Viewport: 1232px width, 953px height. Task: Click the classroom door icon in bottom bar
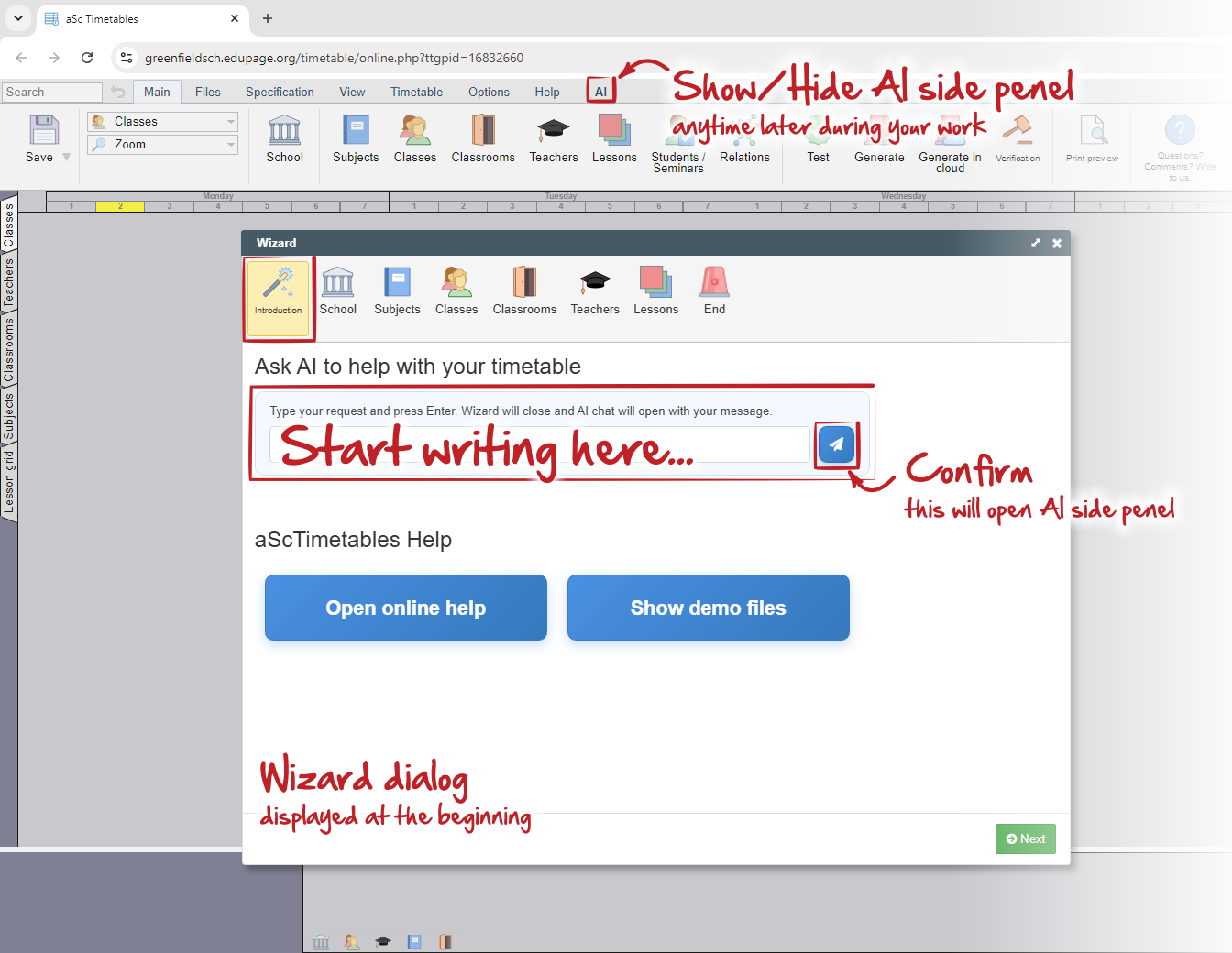point(445,942)
